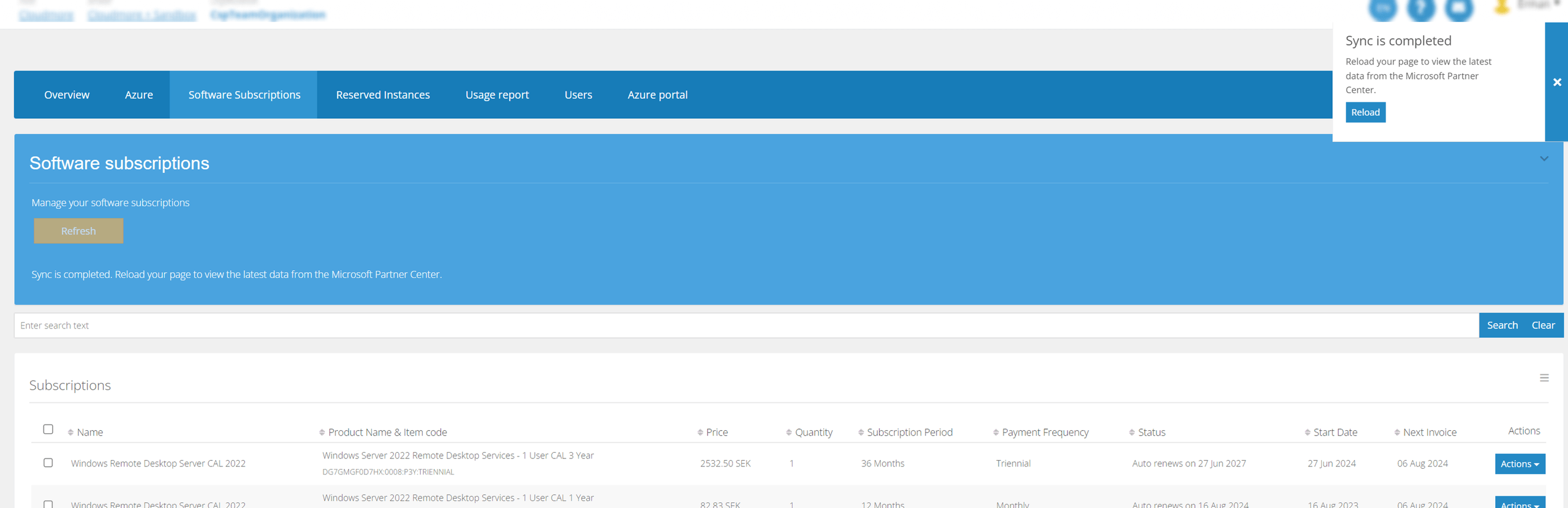This screenshot has width=1568, height=508.
Task: Open the Azure tab
Action: pos(139,95)
